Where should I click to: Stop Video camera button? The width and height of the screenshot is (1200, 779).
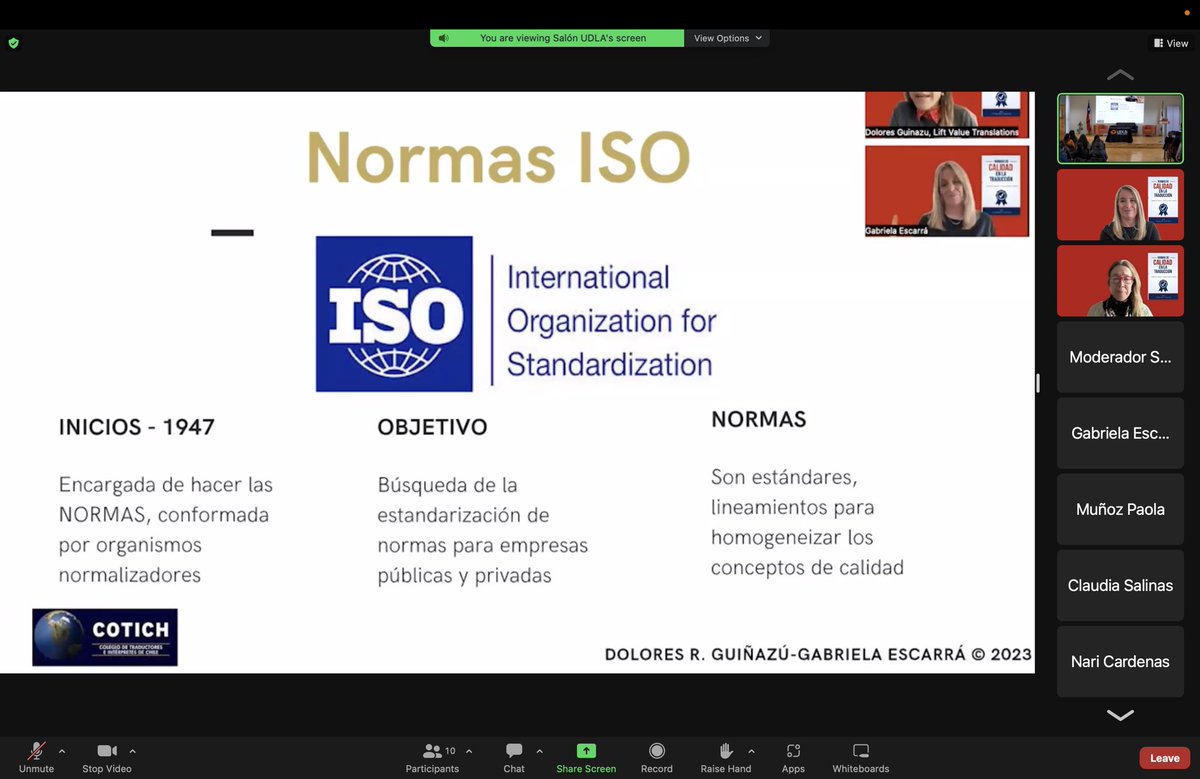click(106, 757)
